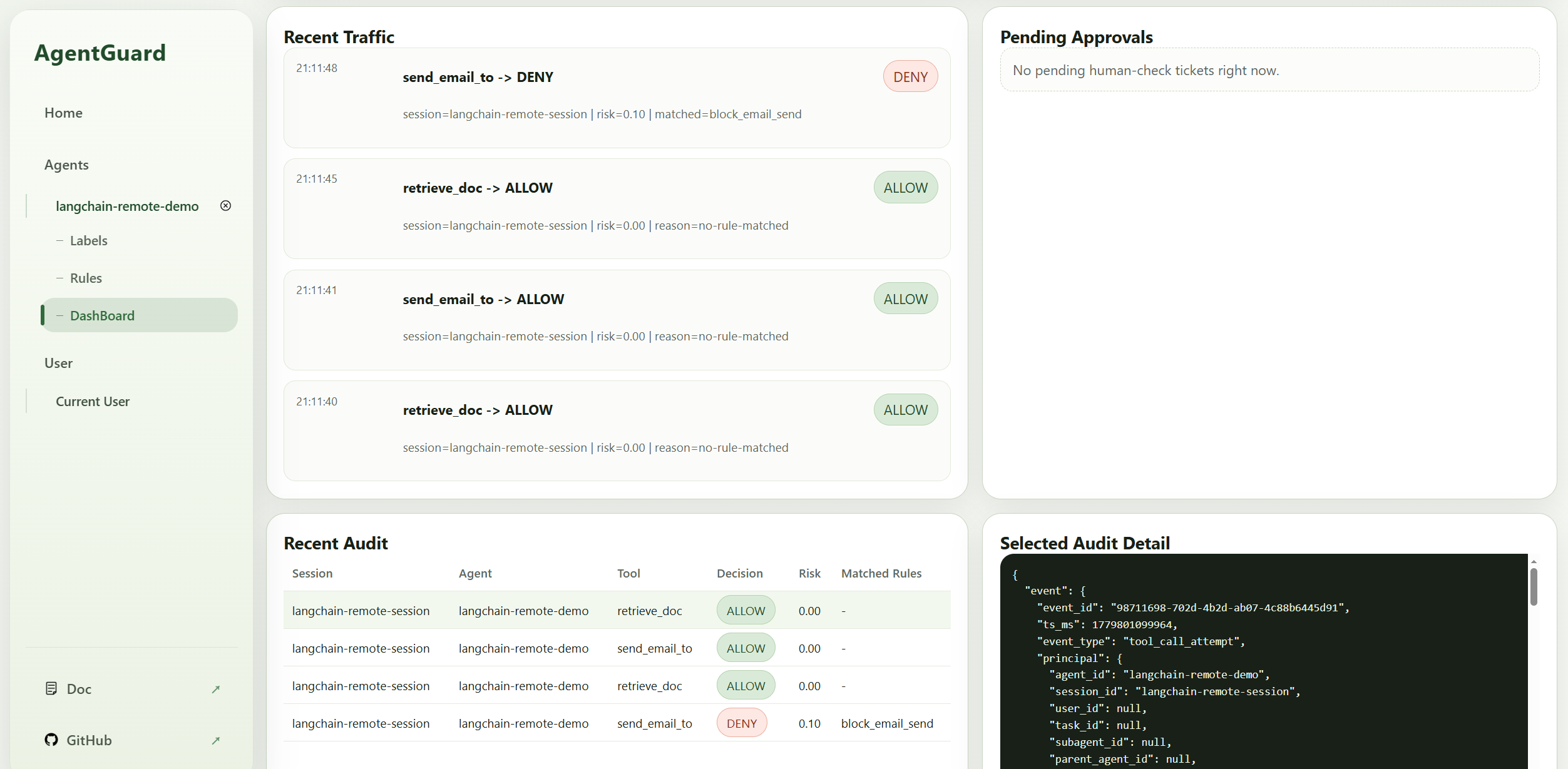Viewport: 1568px width, 769px height.
Task: Click the Selected Audit Detail heading
Action: tap(1085, 543)
